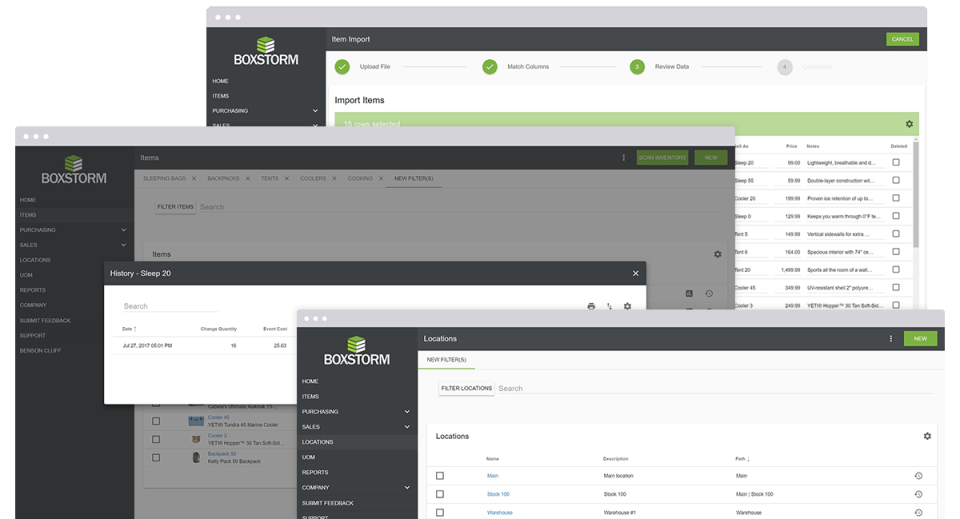
Task: Click the history clock icon in the Items list
Action: 708,294
